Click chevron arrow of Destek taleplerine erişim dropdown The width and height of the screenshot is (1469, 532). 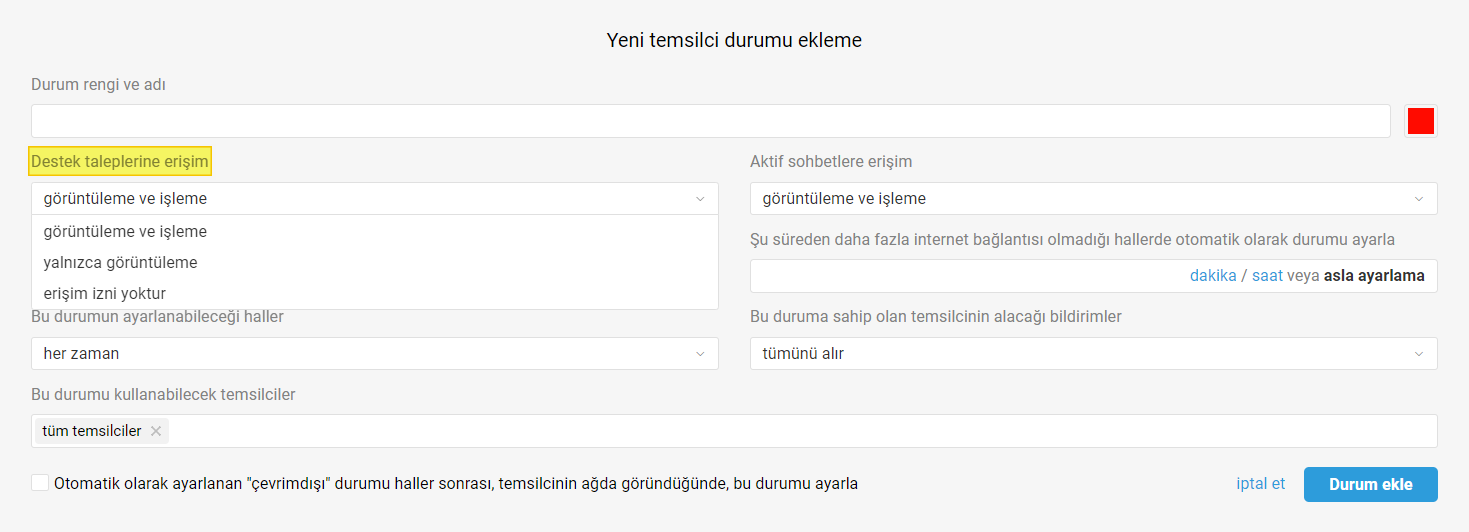click(700, 199)
